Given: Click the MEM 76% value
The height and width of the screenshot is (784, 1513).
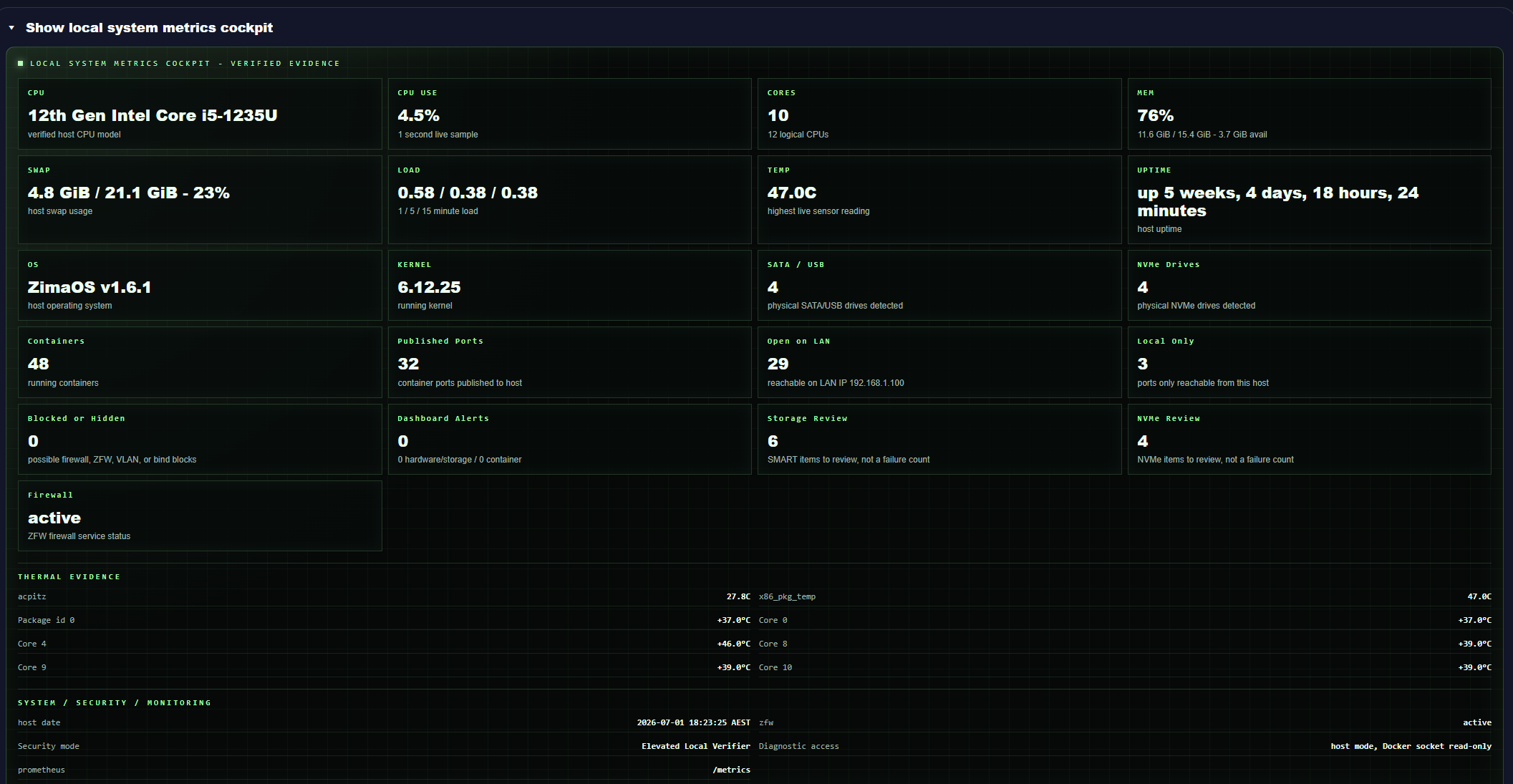Looking at the screenshot, I should click(x=1155, y=115).
